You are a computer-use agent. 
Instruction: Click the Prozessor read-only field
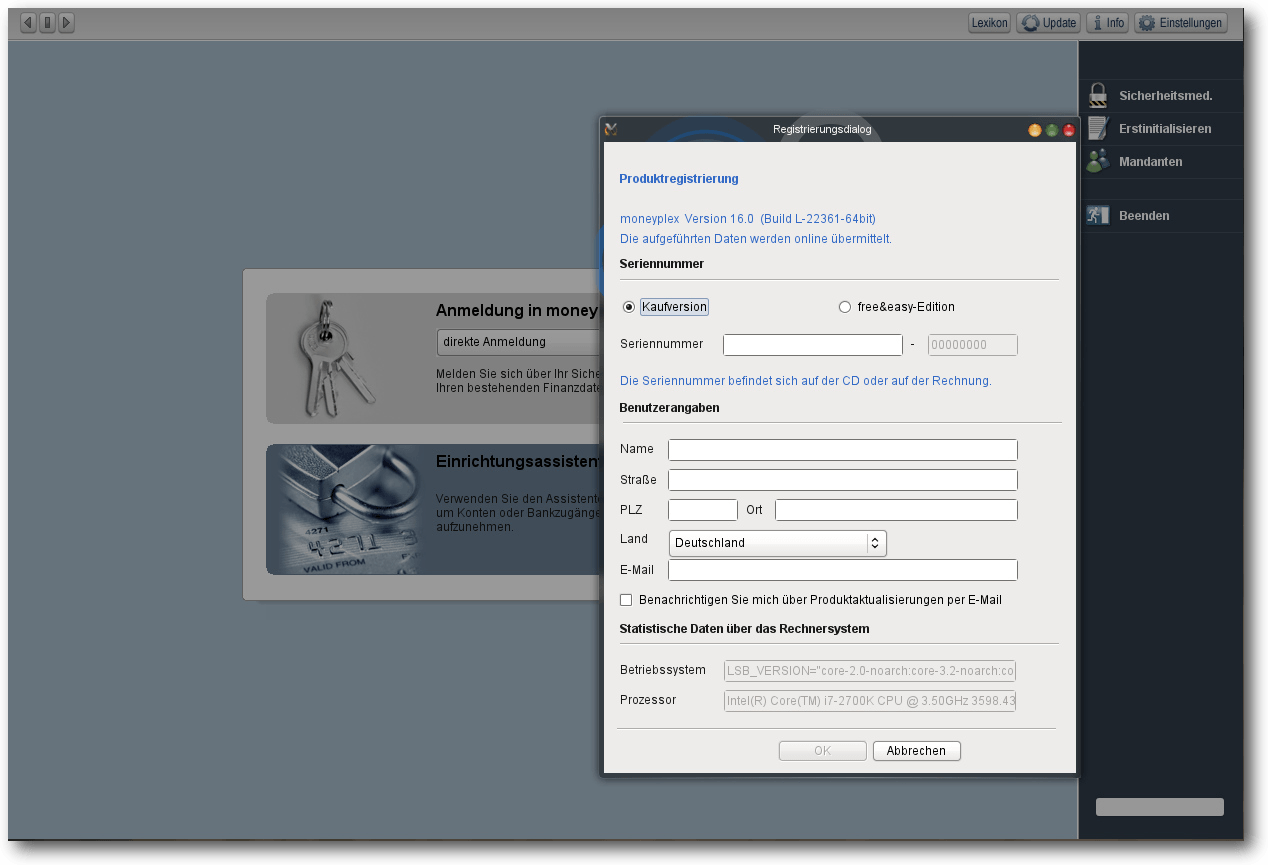pyautogui.click(x=870, y=701)
